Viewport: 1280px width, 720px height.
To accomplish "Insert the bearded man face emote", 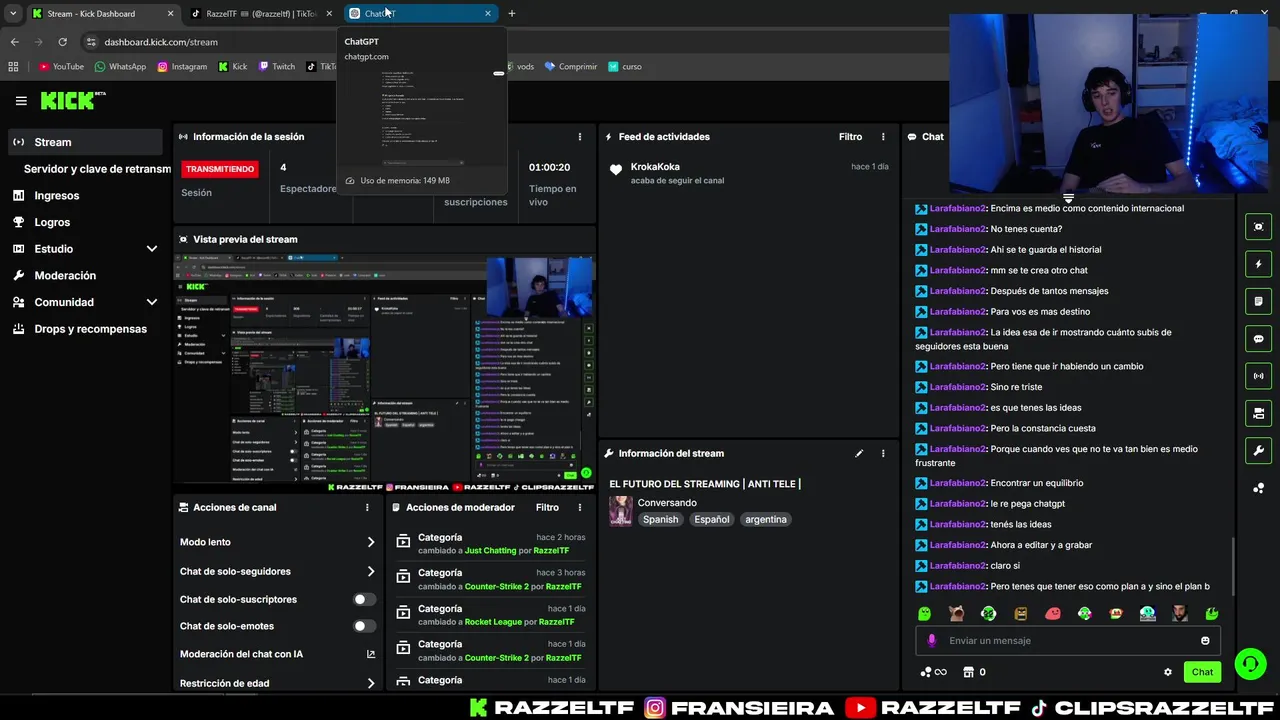I will (x=1180, y=613).
